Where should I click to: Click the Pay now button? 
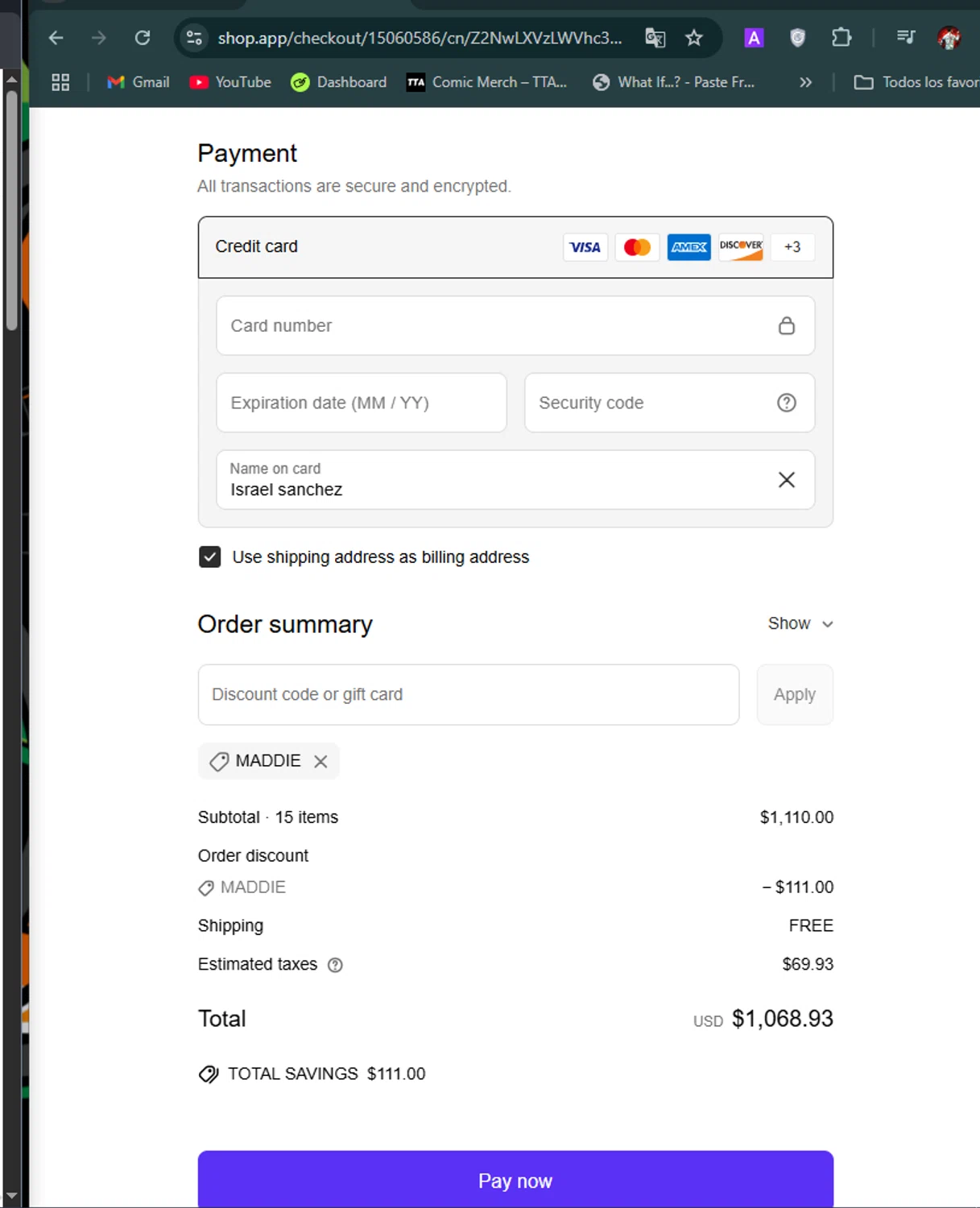click(515, 1180)
